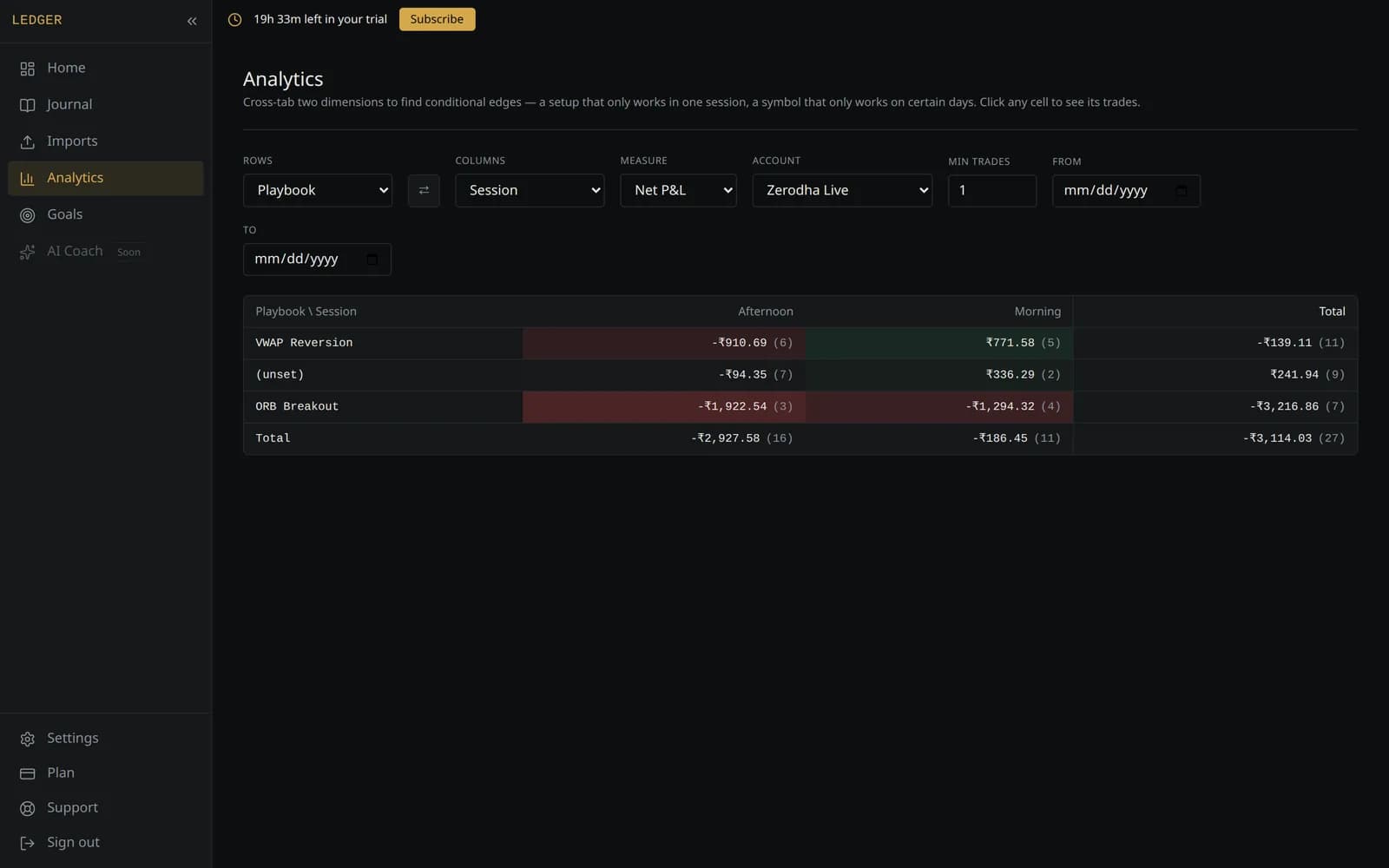Click VWAP Reversion total -₹139.11
The image size is (1389, 868).
(1215, 343)
